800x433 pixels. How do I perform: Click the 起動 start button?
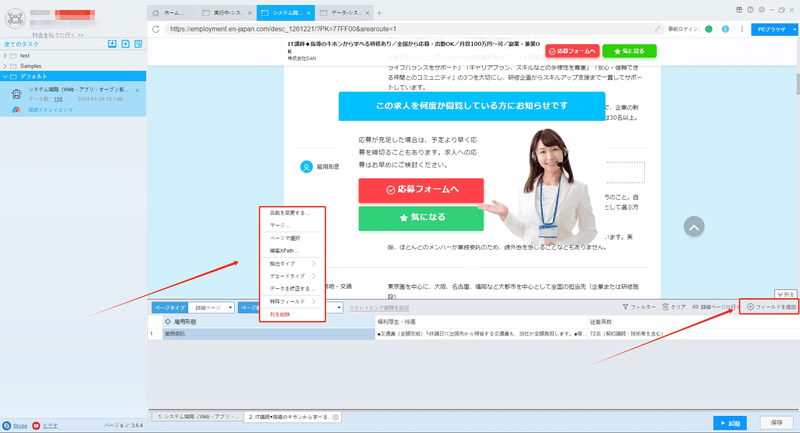click(x=730, y=423)
